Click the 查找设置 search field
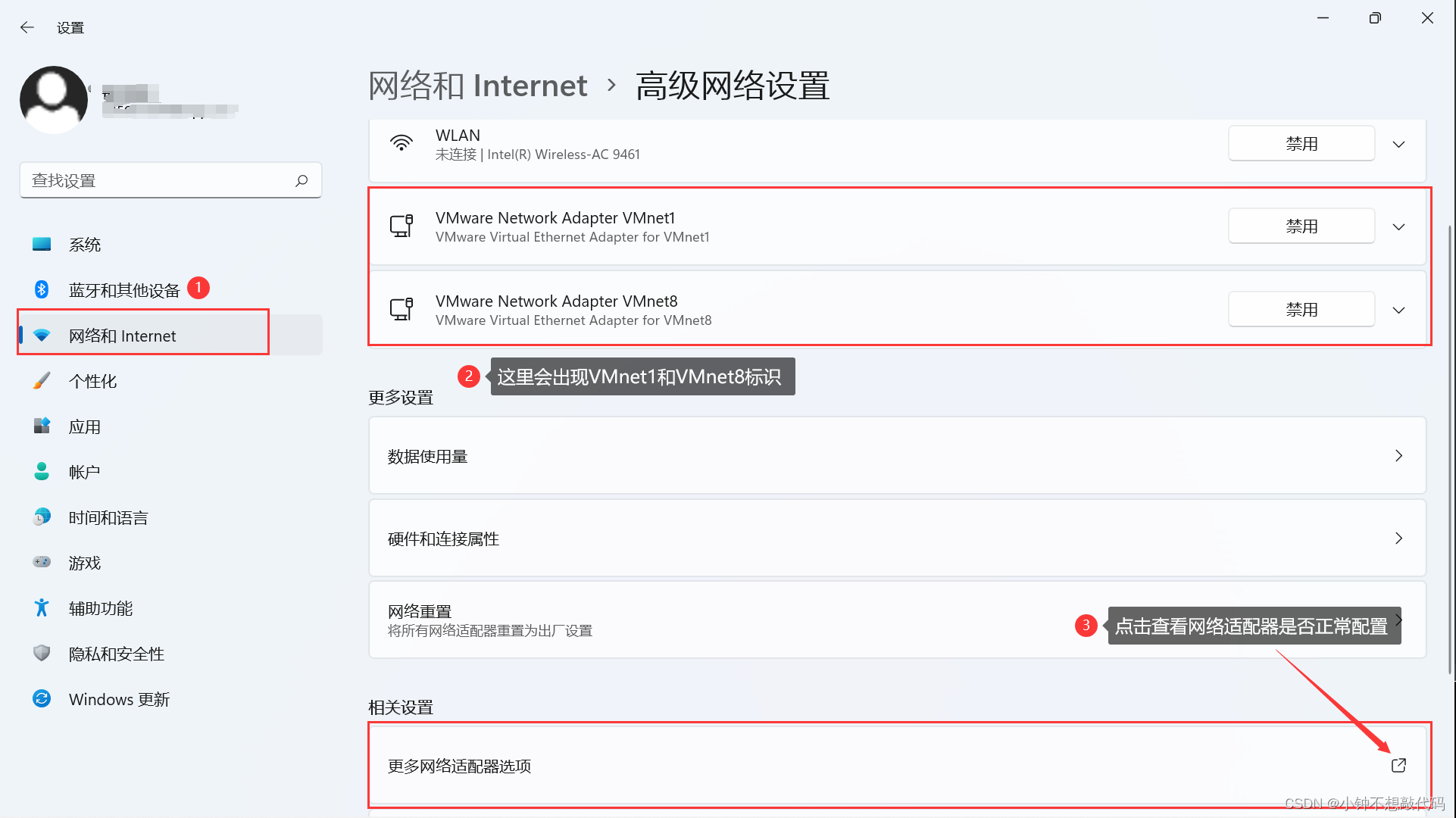Image resolution: width=1456 pixels, height=818 pixels. [x=170, y=180]
